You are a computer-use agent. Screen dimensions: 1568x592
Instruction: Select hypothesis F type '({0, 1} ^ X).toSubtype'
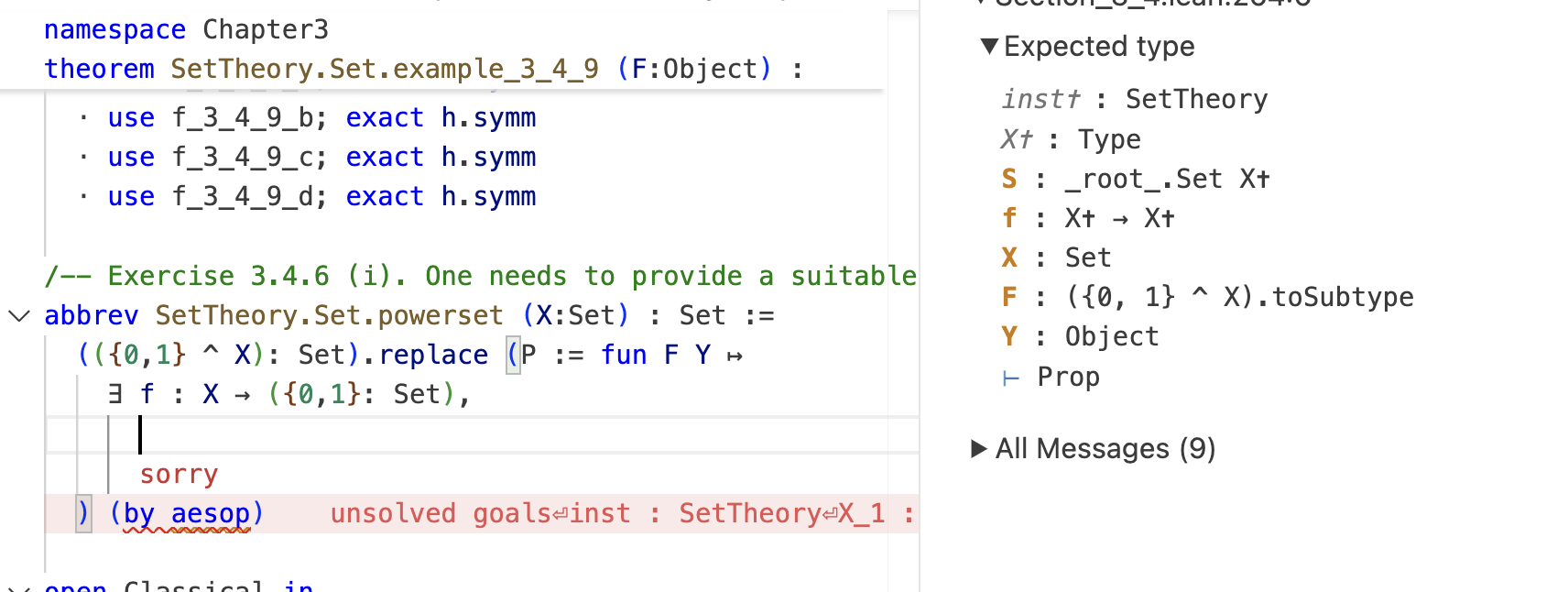point(1239,297)
